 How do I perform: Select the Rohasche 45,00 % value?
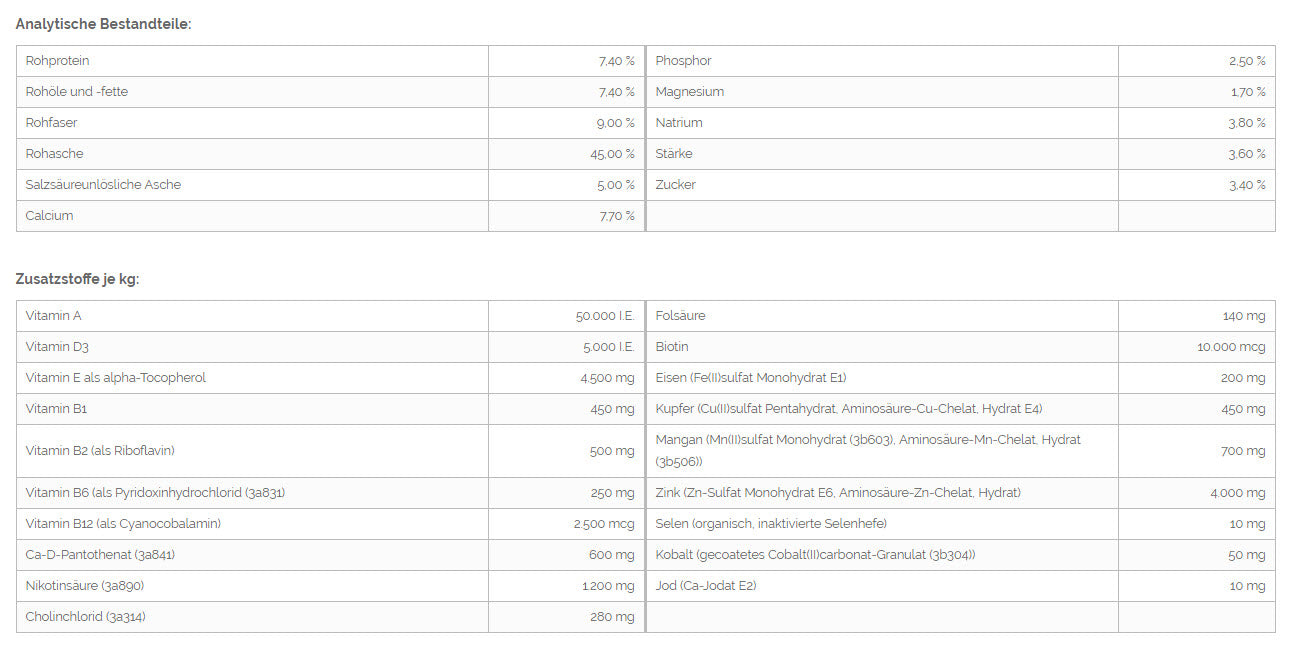[612, 154]
